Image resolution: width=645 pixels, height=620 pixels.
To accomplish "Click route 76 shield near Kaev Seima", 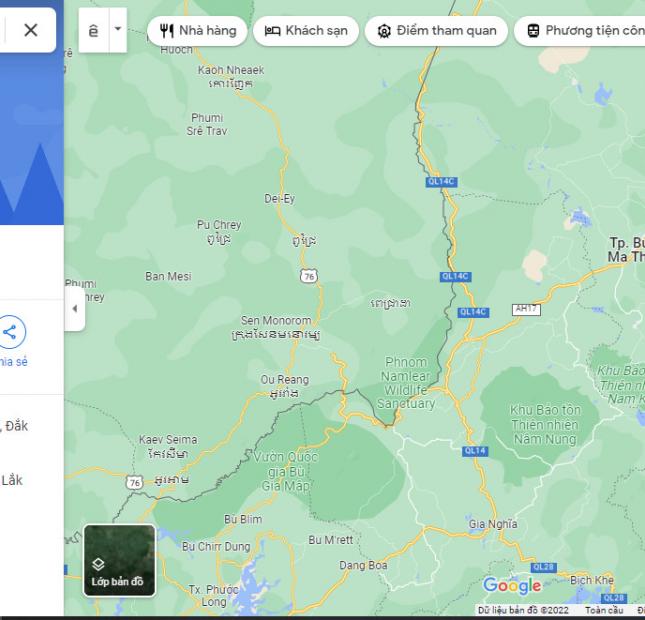I will click(x=135, y=482).
